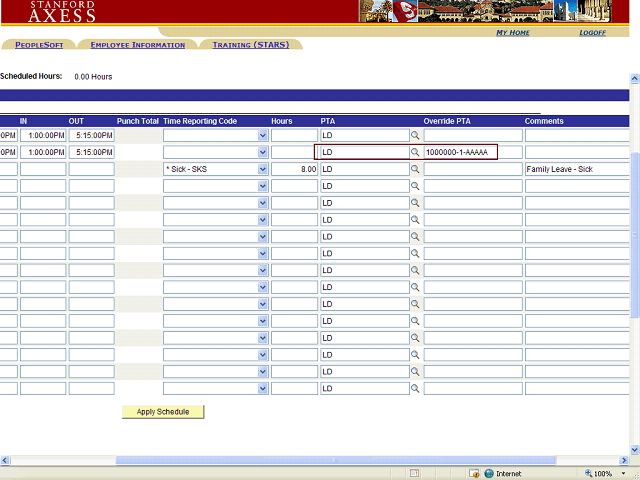The height and width of the screenshot is (480, 640).
Task: Open the Employee Information tab
Action: point(137,45)
